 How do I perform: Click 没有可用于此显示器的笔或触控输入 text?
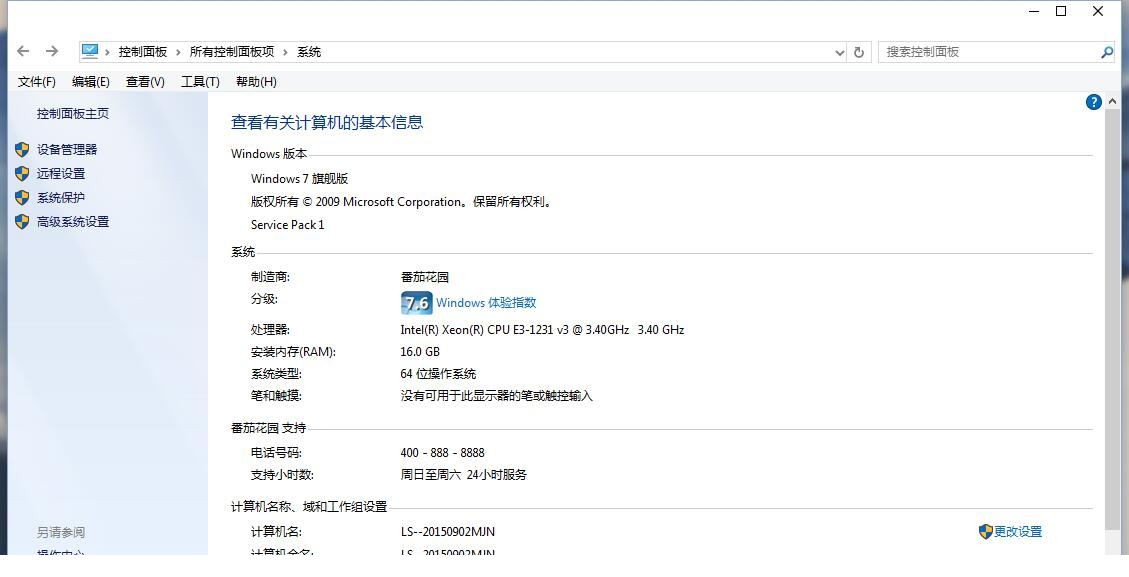496,395
